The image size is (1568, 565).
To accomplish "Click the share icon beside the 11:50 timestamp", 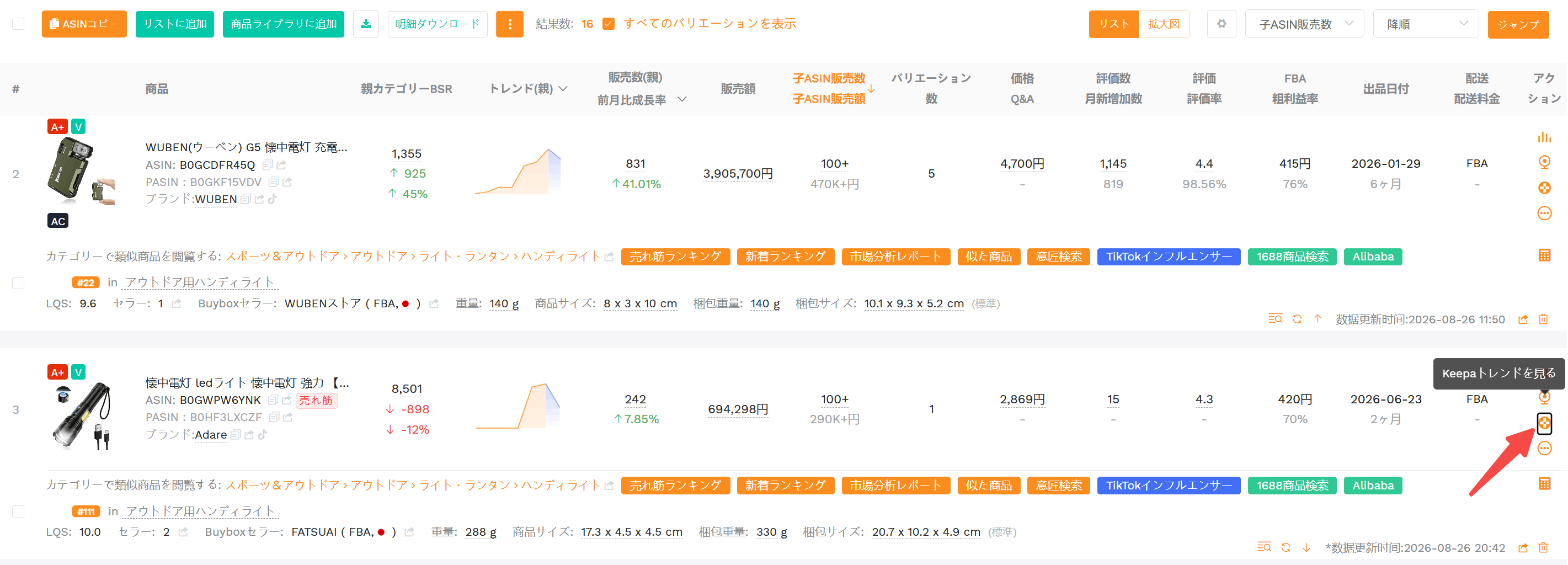I will pos(1523,319).
